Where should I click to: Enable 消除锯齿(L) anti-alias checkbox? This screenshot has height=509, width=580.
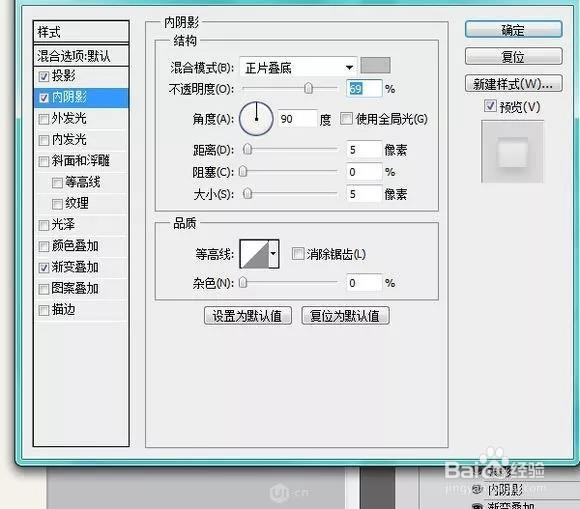coord(298,254)
